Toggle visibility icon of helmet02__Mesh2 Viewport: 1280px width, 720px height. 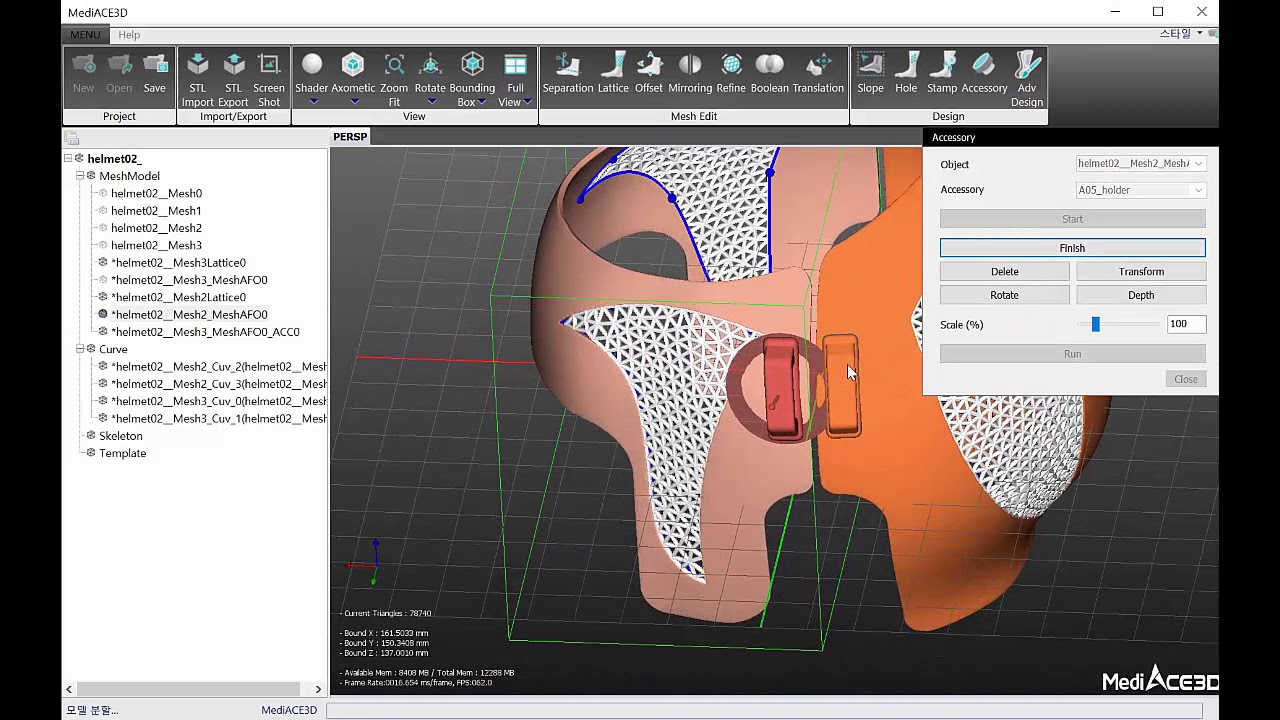103,228
